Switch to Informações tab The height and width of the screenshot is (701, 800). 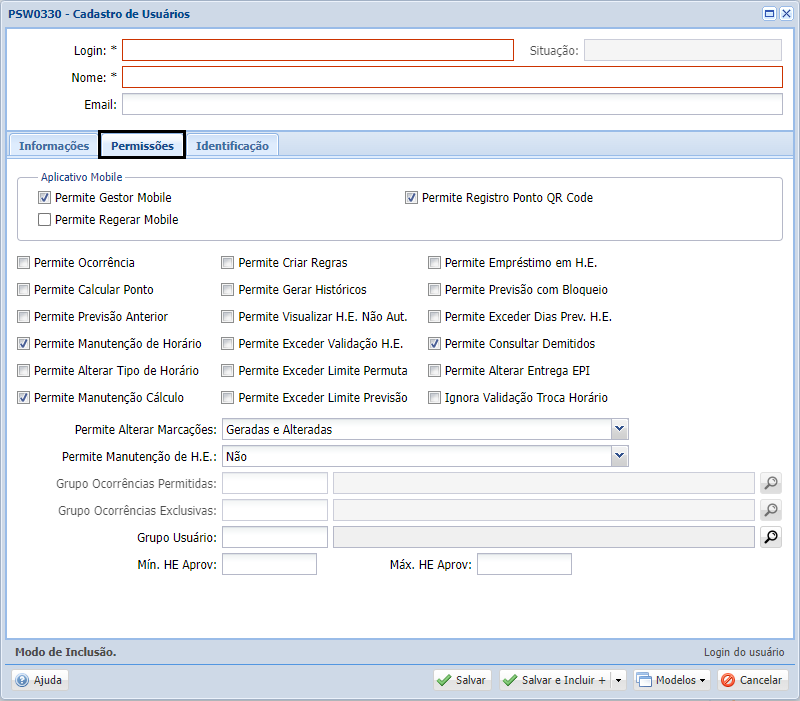tap(54, 146)
